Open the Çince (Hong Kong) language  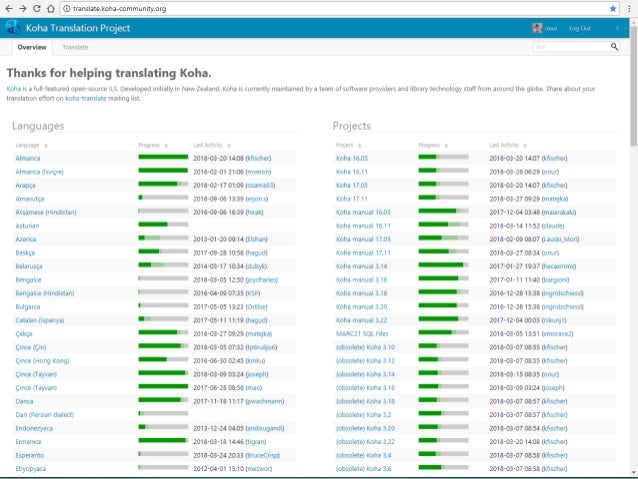(42, 361)
